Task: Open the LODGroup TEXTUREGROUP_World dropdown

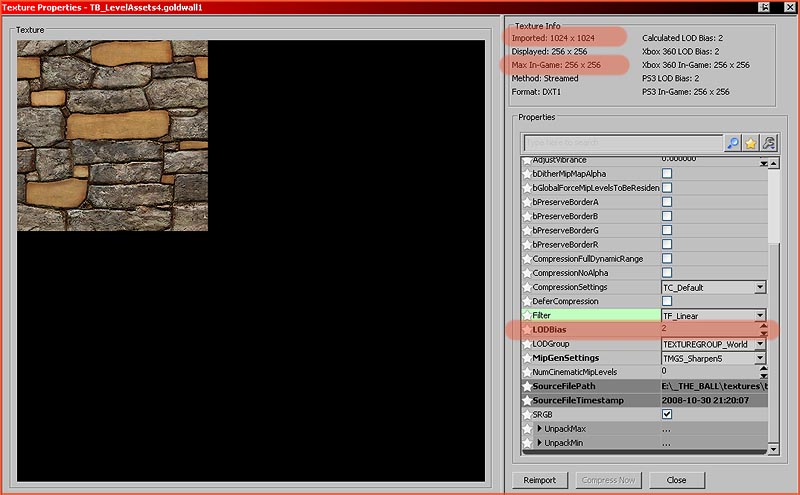Action: click(x=760, y=344)
